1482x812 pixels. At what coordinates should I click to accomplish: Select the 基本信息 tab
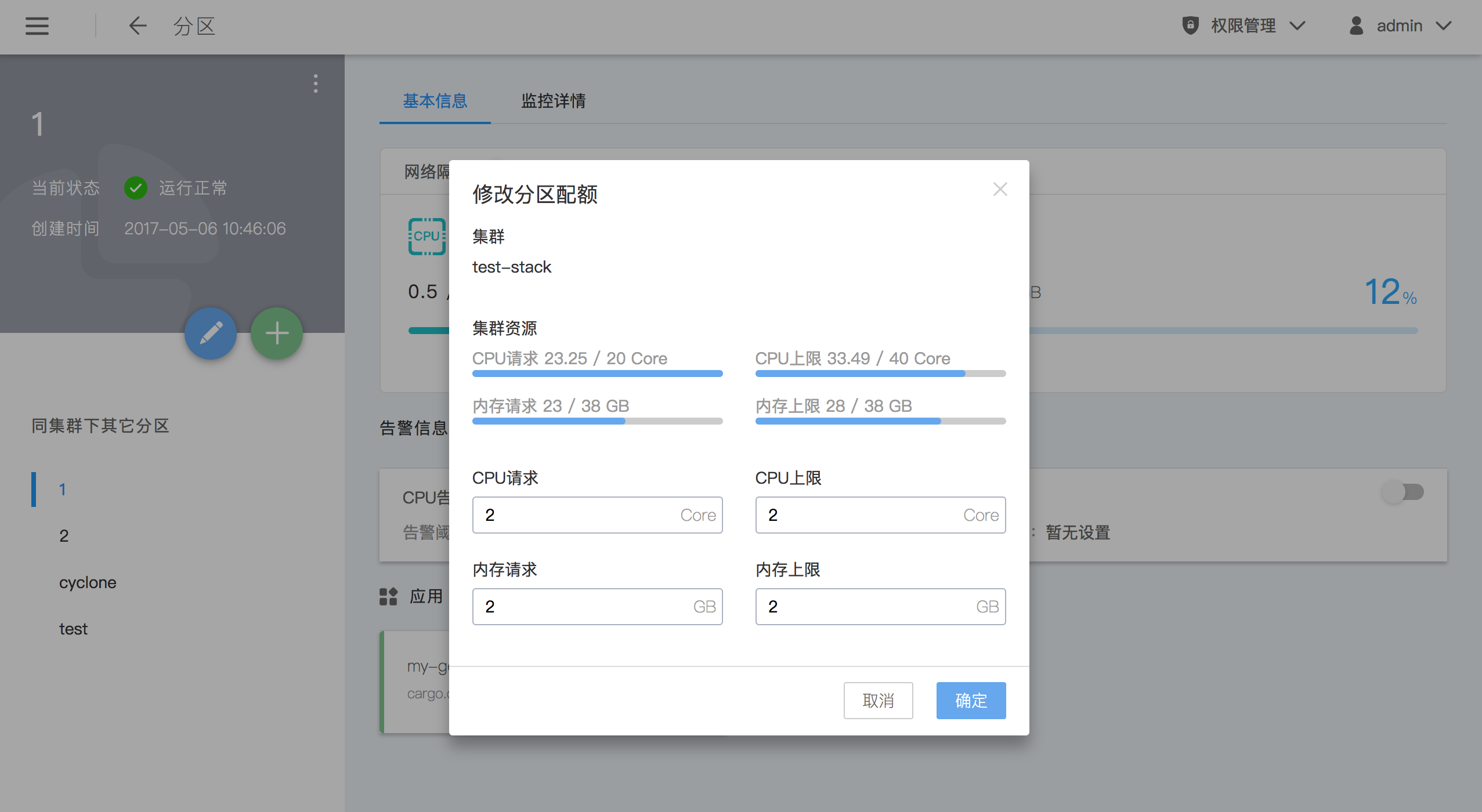pos(435,101)
